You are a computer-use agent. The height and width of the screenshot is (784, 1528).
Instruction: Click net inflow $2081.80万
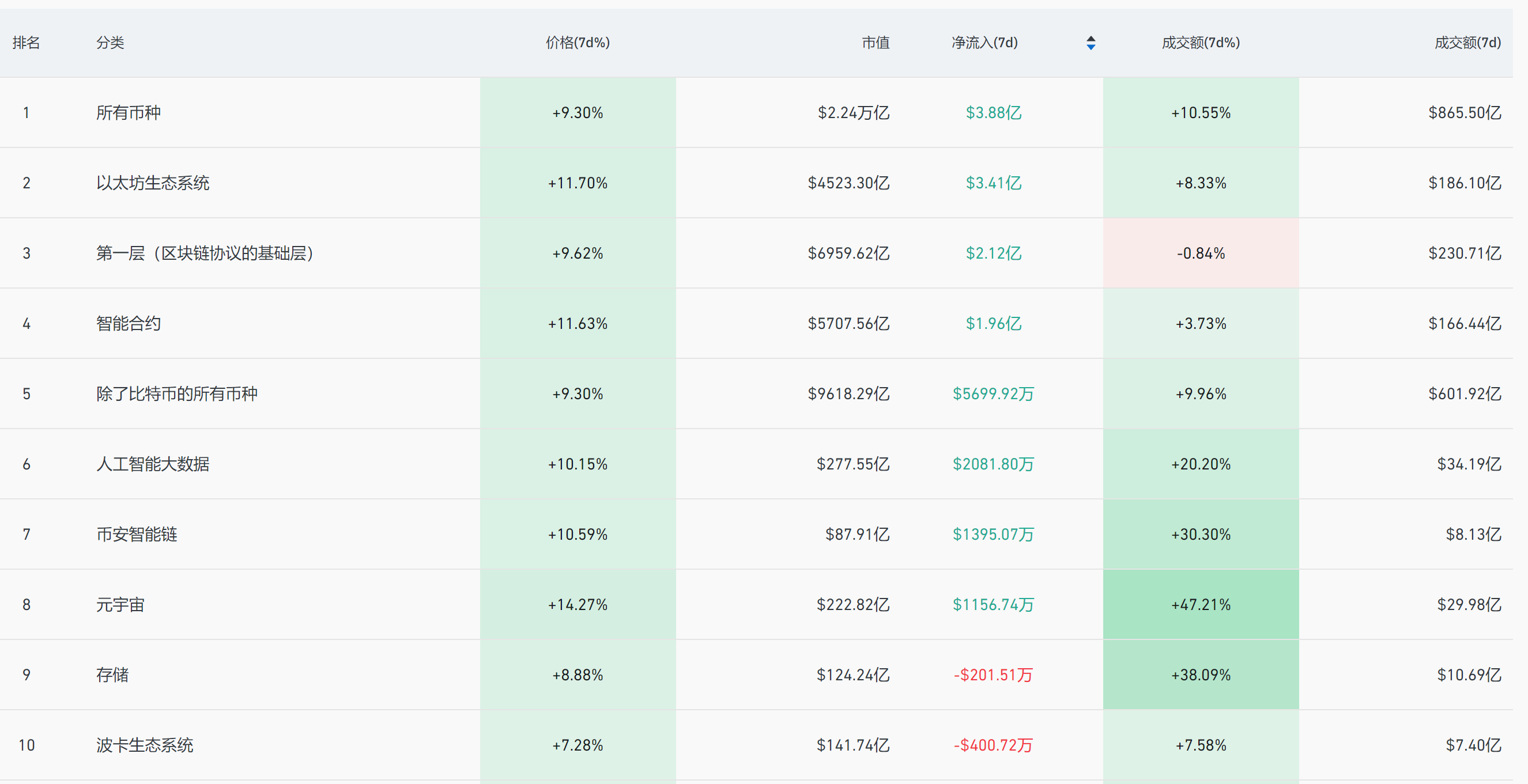click(994, 464)
